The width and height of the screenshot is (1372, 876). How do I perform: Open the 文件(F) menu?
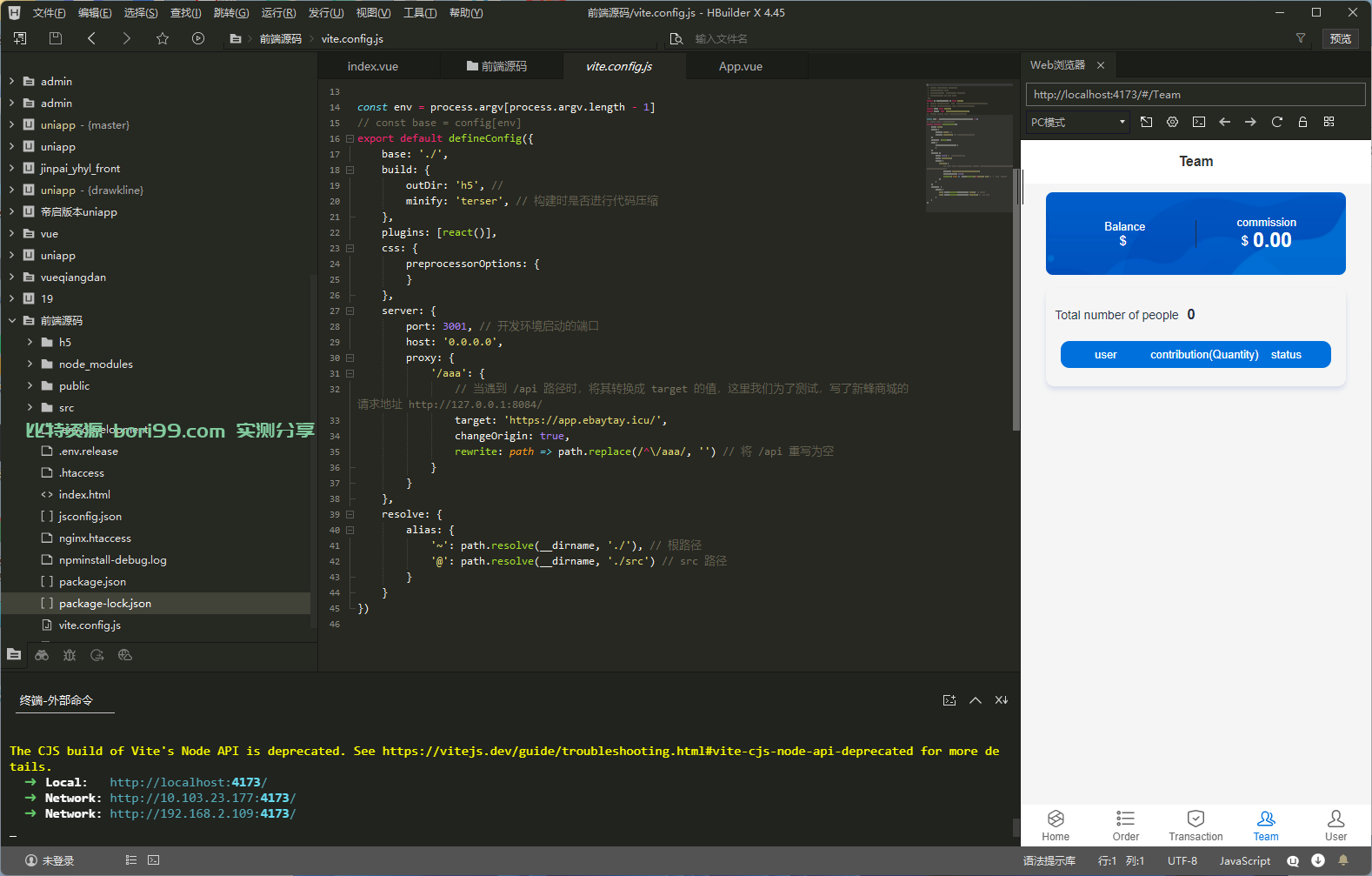(49, 12)
